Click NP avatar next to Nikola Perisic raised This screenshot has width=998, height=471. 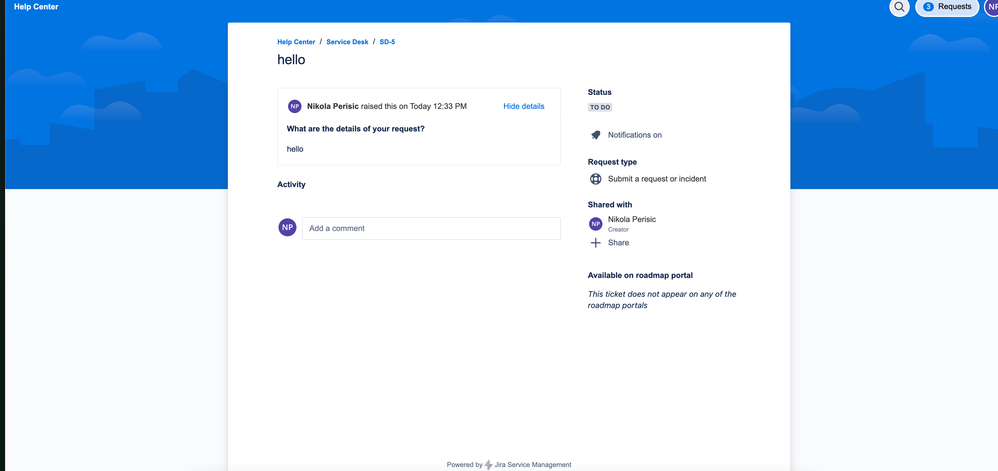click(x=294, y=106)
